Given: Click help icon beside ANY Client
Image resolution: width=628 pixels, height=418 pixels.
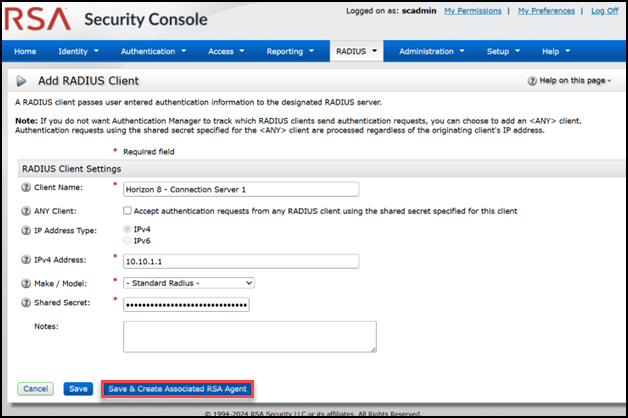Looking at the screenshot, I should tap(25, 211).
